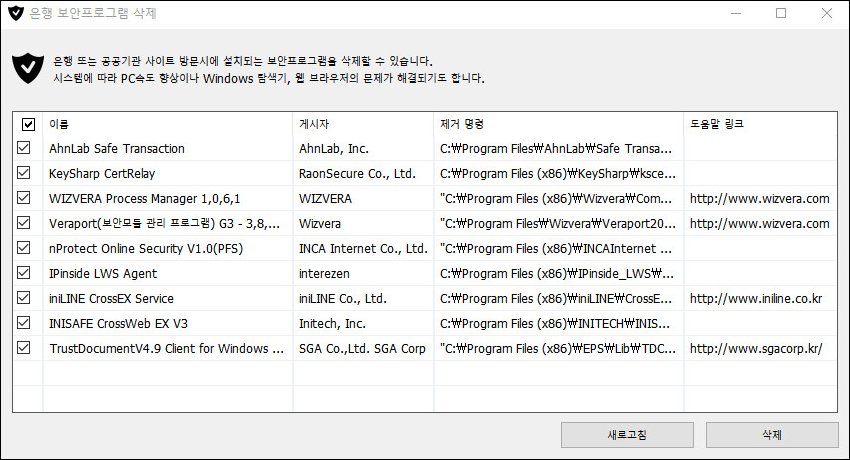Select the AhnLab Safe Transaction name
The height and width of the screenshot is (460, 850).
117,148
